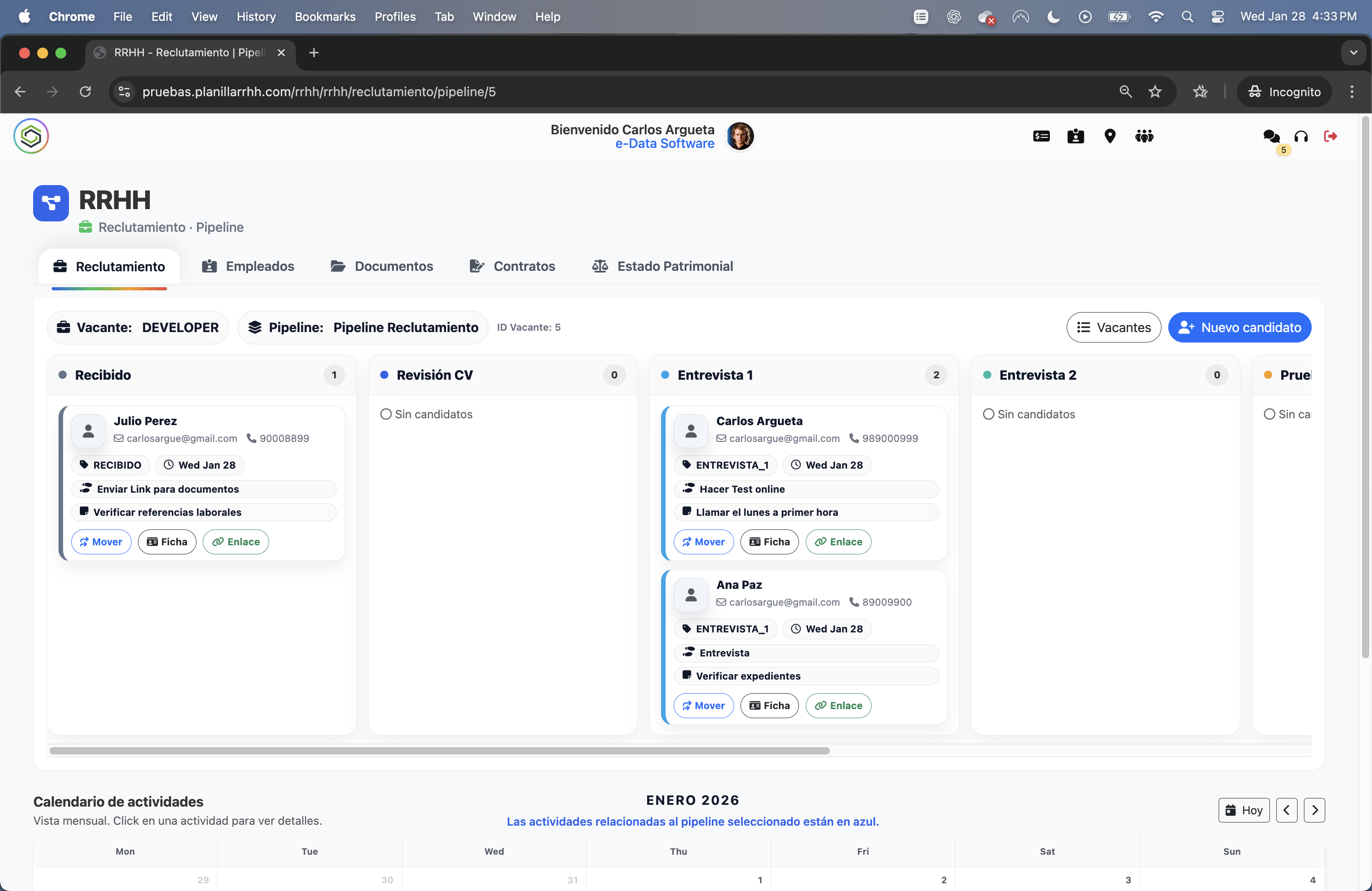Open the employee badge icon in the header
The width and height of the screenshot is (1372, 891).
tap(1076, 137)
